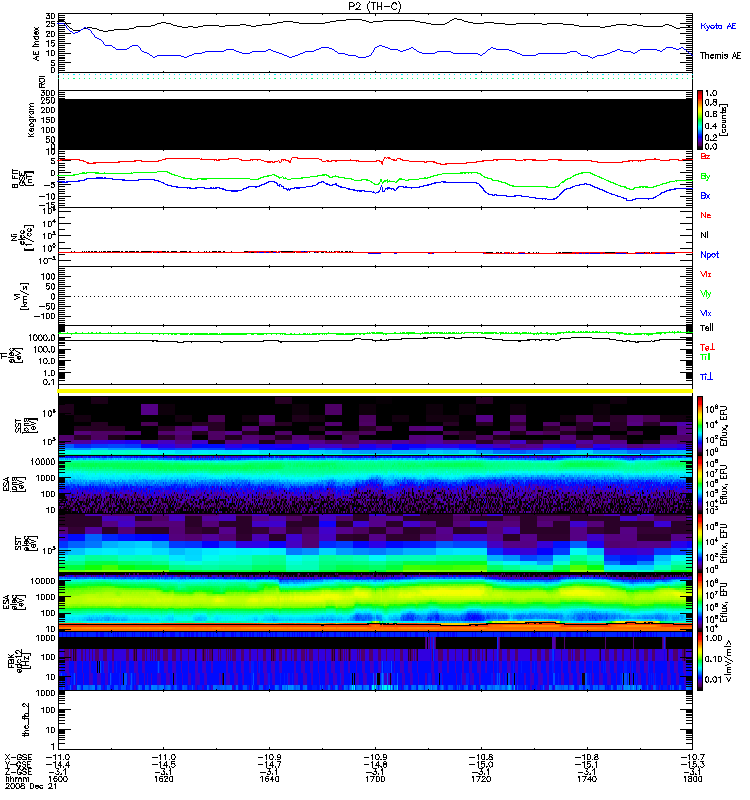The width and height of the screenshot is (750, 800).
Task: Click the red Te perpendicular legend label
Action: coord(707,347)
